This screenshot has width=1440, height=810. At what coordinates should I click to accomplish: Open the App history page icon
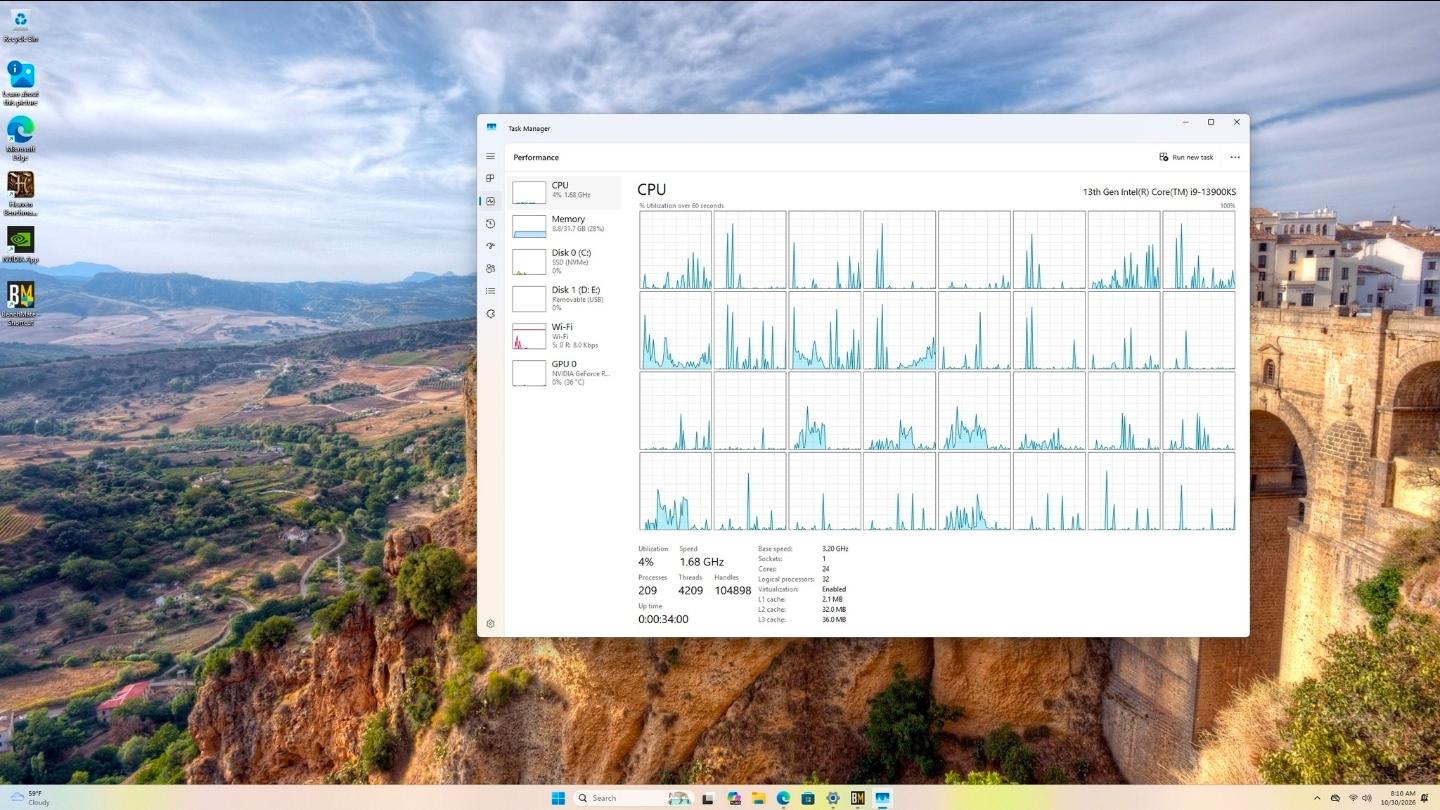[490, 224]
